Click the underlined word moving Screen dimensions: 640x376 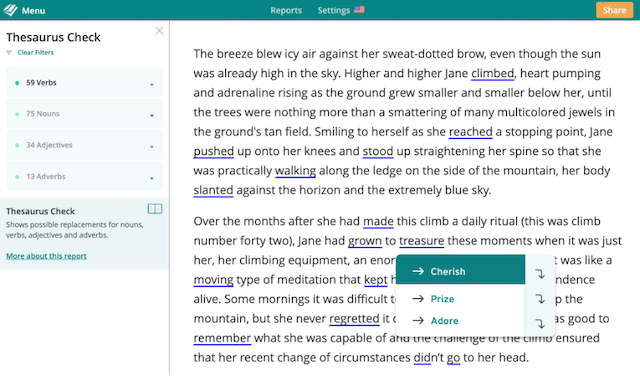(213, 280)
